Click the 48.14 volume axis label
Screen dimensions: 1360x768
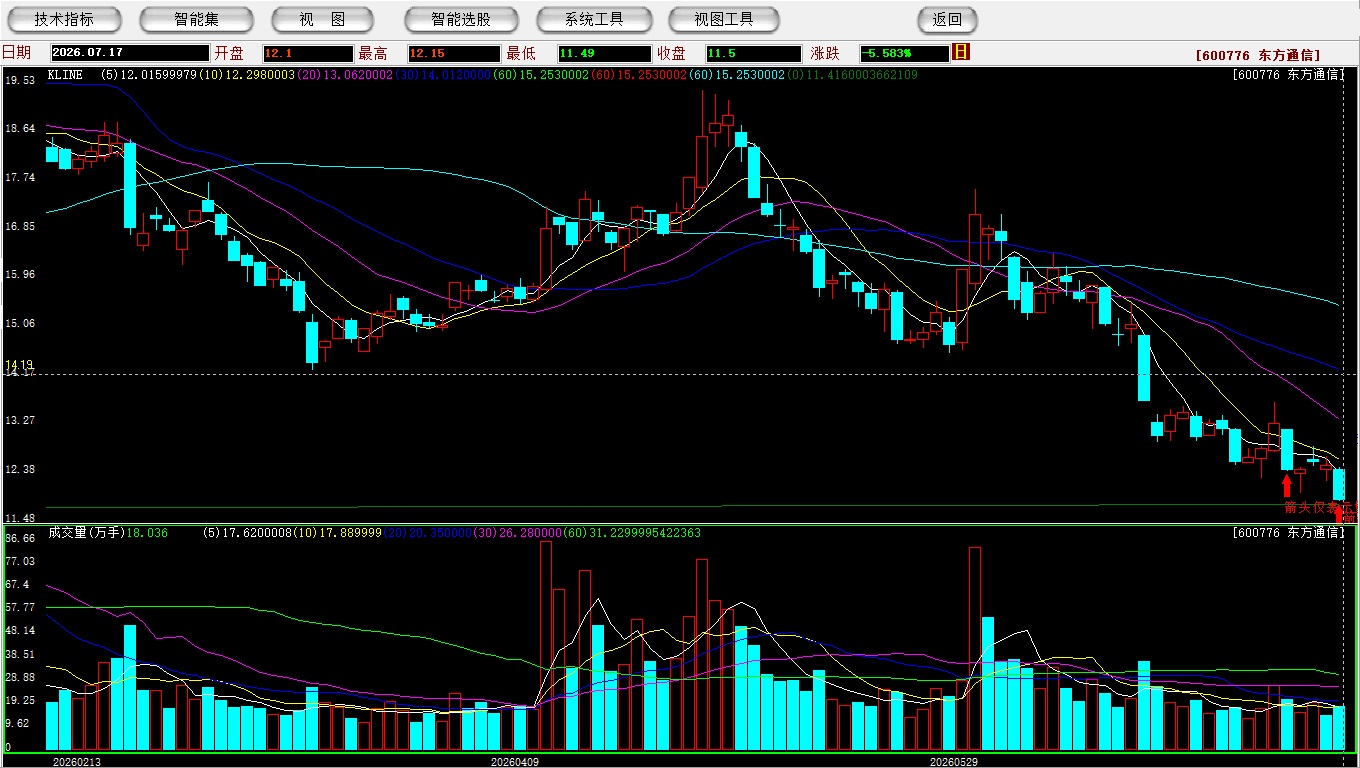20,631
